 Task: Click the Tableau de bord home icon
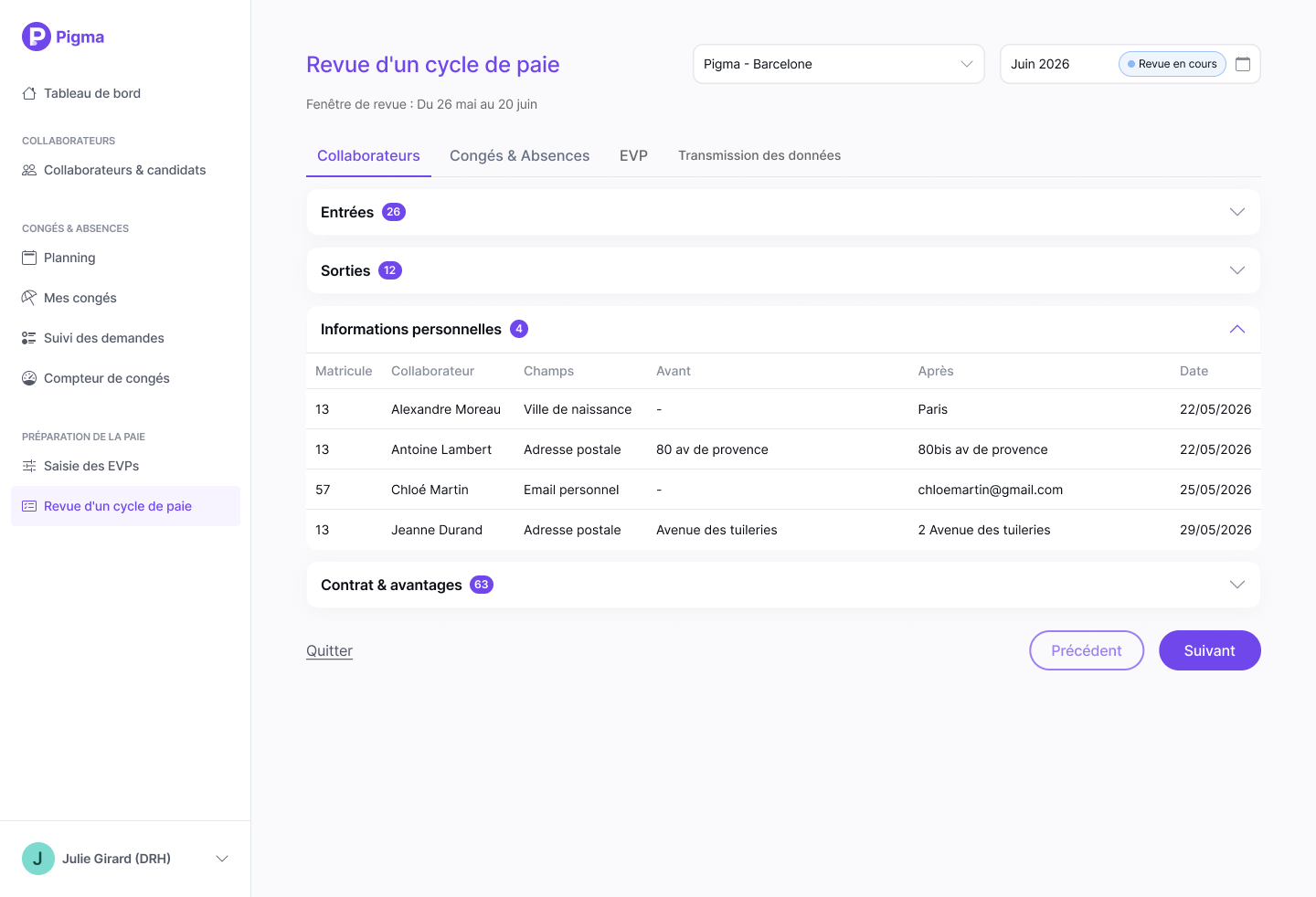[x=29, y=93]
